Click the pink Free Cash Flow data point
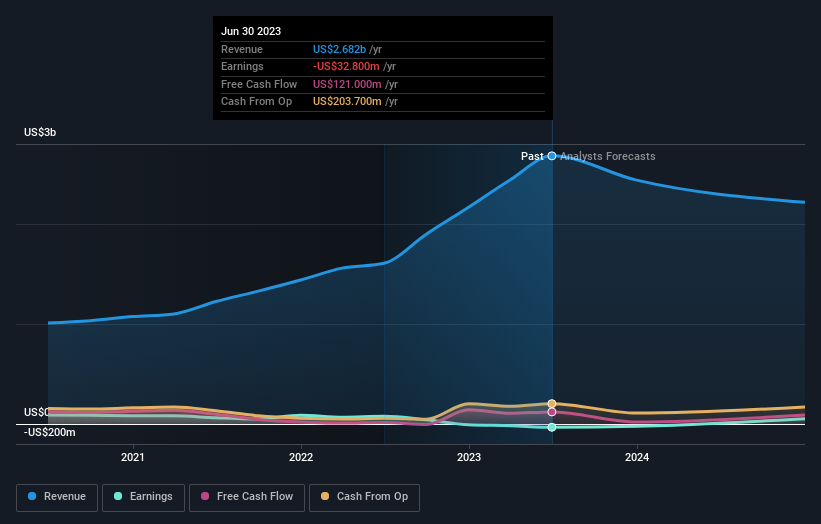Image resolution: width=821 pixels, height=524 pixels. pyautogui.click(x=552, y=412)
